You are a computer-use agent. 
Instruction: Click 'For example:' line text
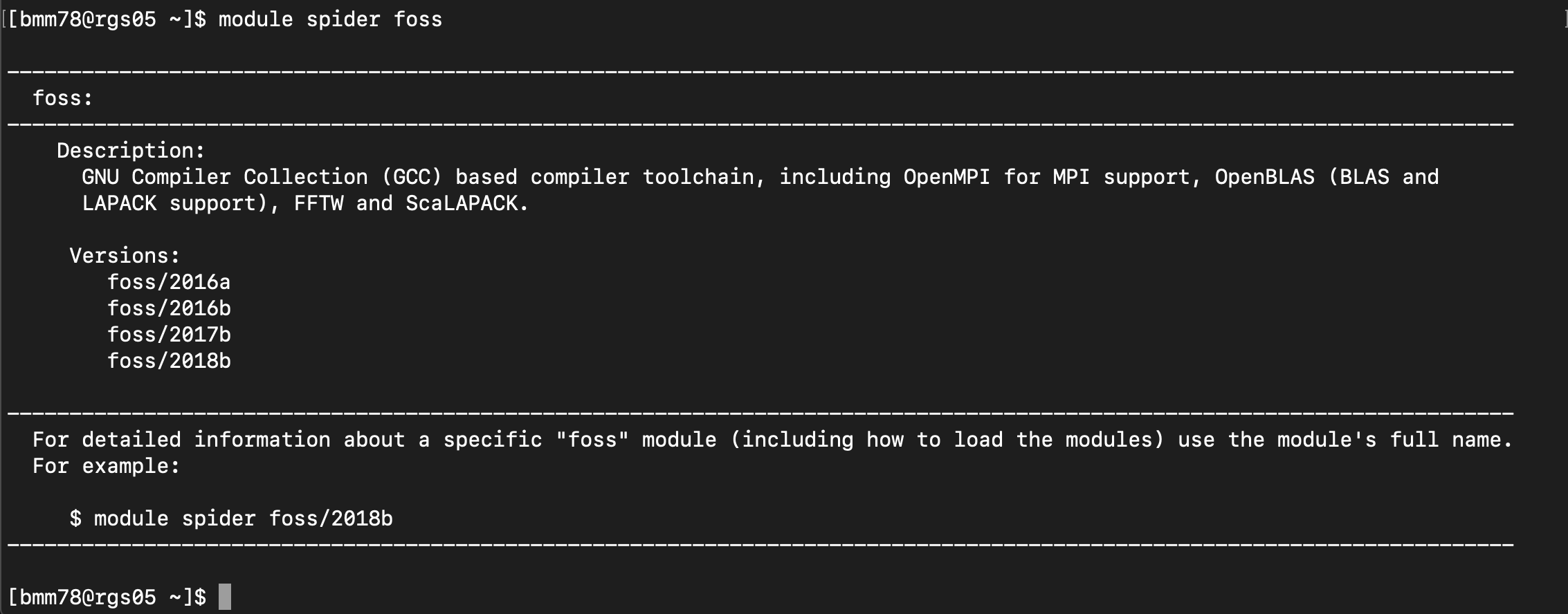pos(107,466)
